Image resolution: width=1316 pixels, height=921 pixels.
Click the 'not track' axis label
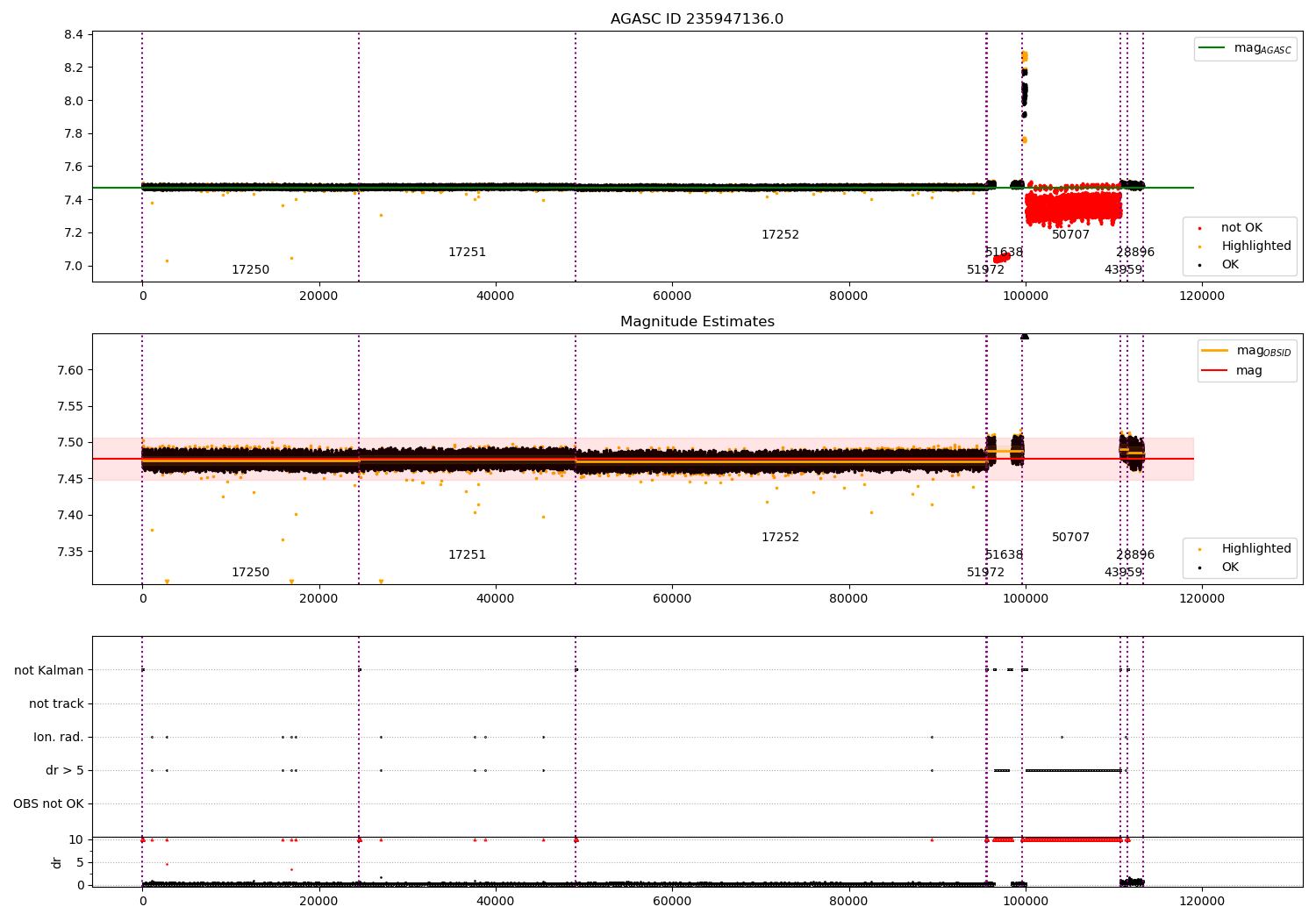tap(56, 704)
